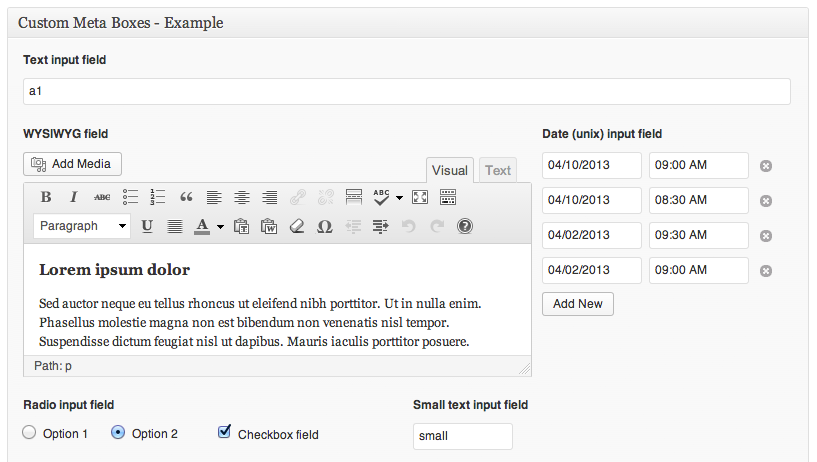Image resolution: width=817 pixels, height=462 pixels.
Task: Center align the text
Action: [242, 197]
